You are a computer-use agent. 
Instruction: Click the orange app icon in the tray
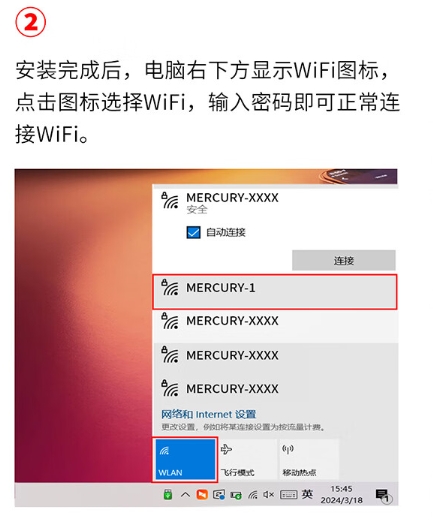point(202,495)
